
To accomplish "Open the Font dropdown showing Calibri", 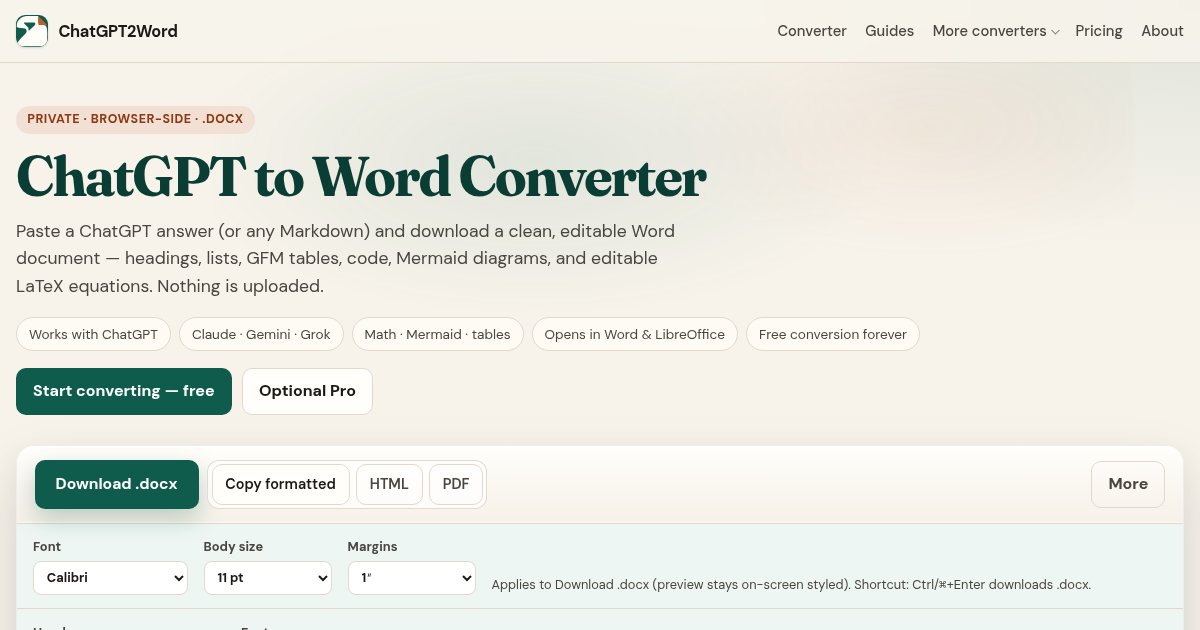I will (110, 578).
